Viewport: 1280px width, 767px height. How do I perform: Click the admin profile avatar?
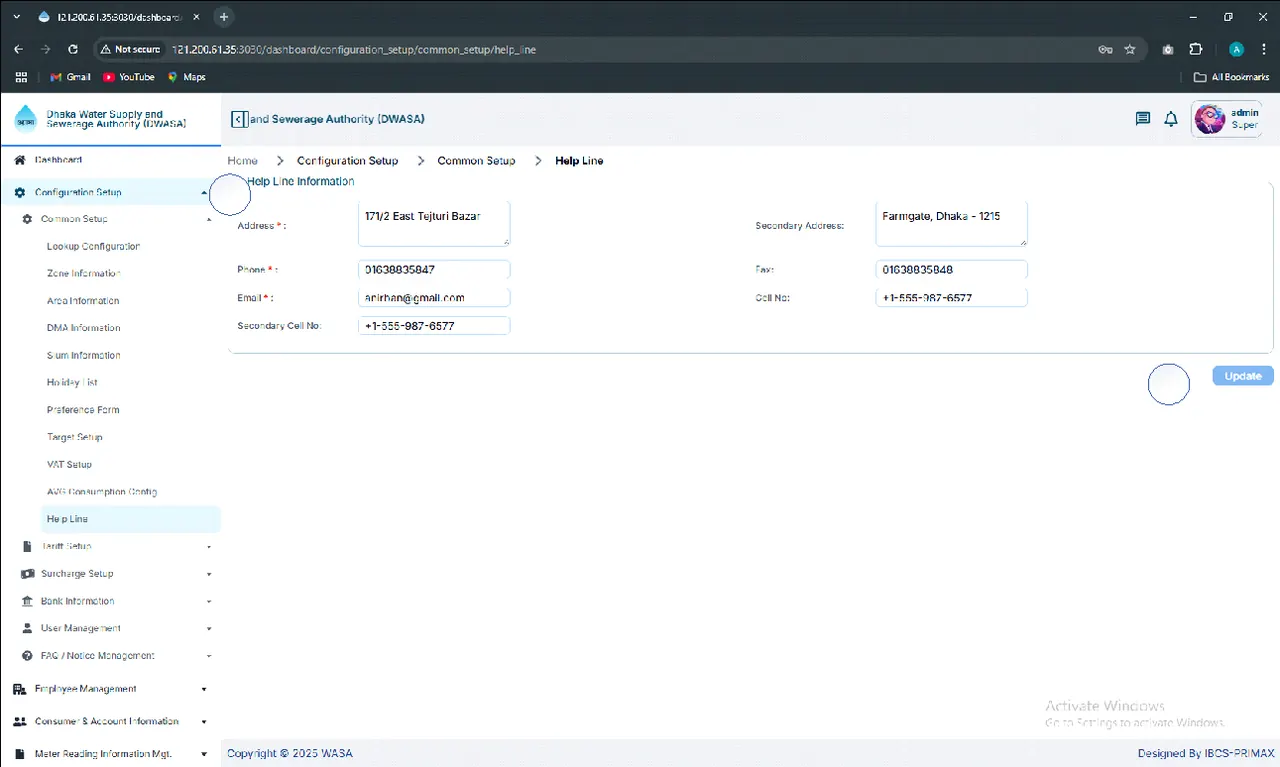tap(1210, 119)
